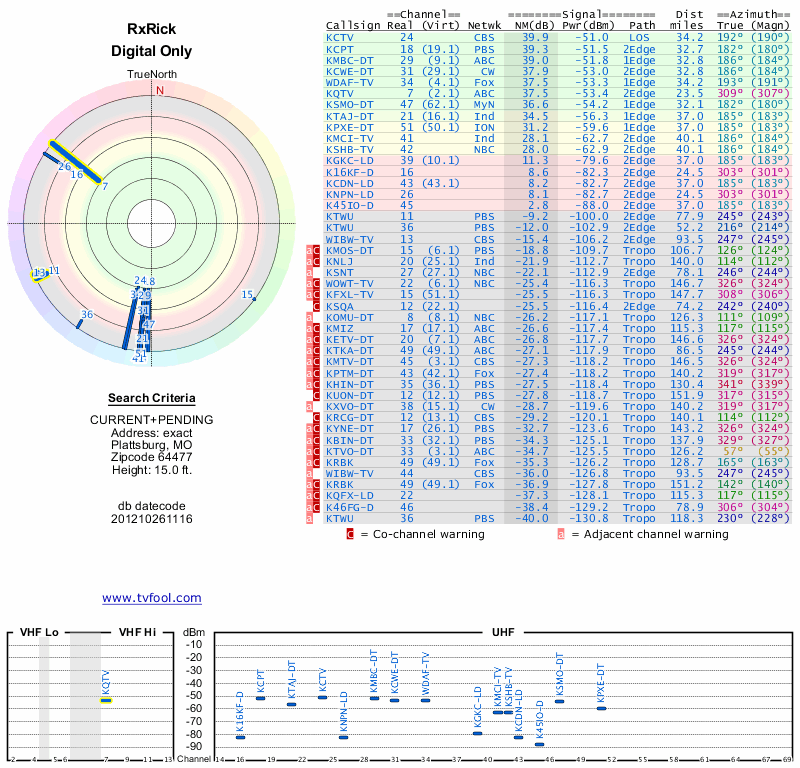Screen dimensions: 800x768
Task: Select the KMTV-DT callsign
Action: click(x=350, y=362)
